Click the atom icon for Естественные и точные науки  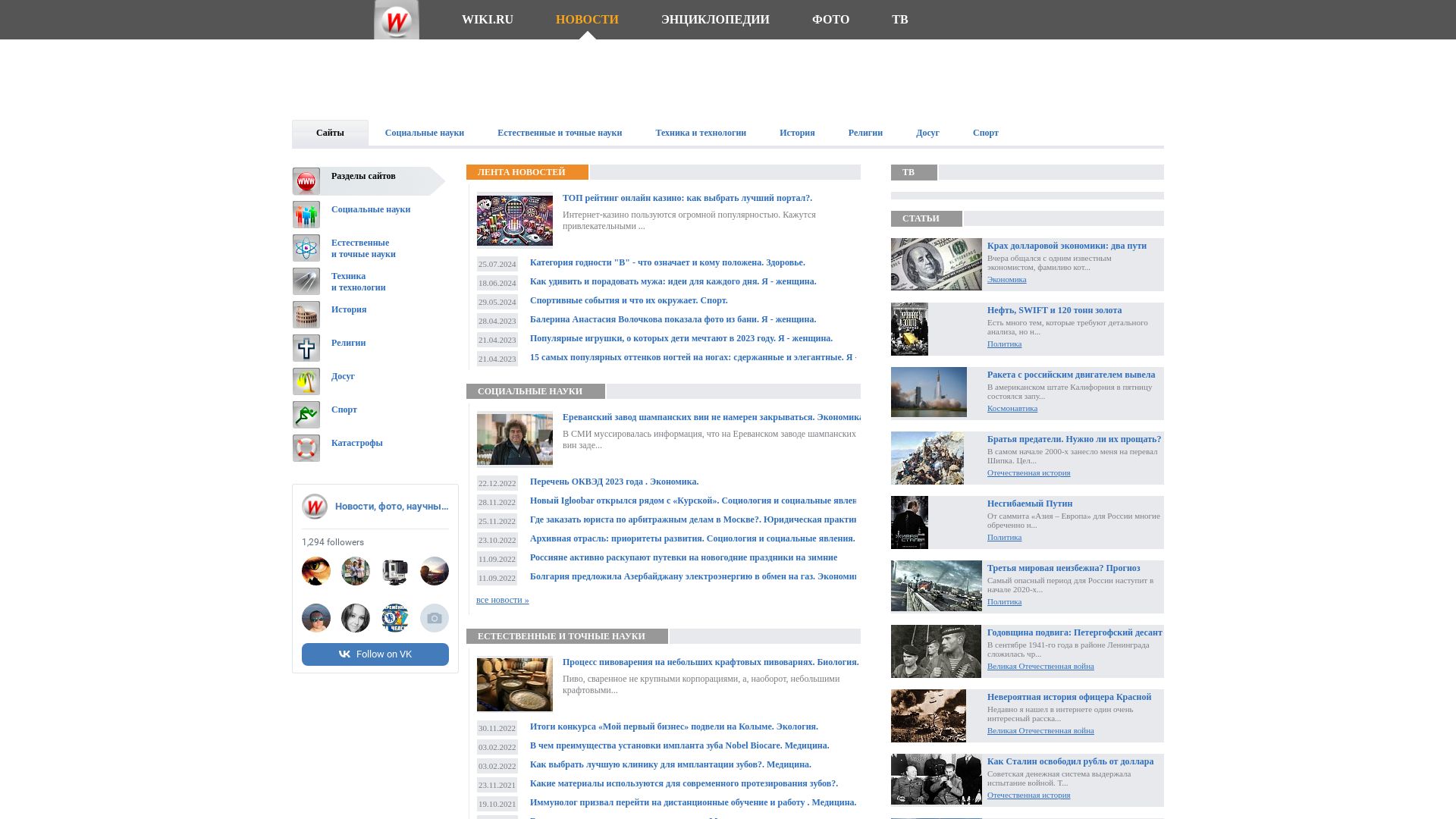pos(306,248)
